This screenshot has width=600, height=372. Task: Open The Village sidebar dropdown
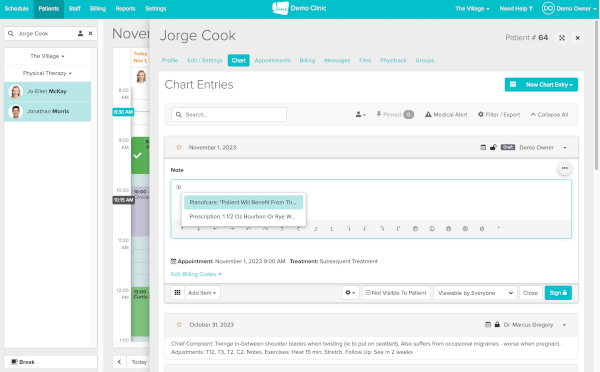coord(47,56)
